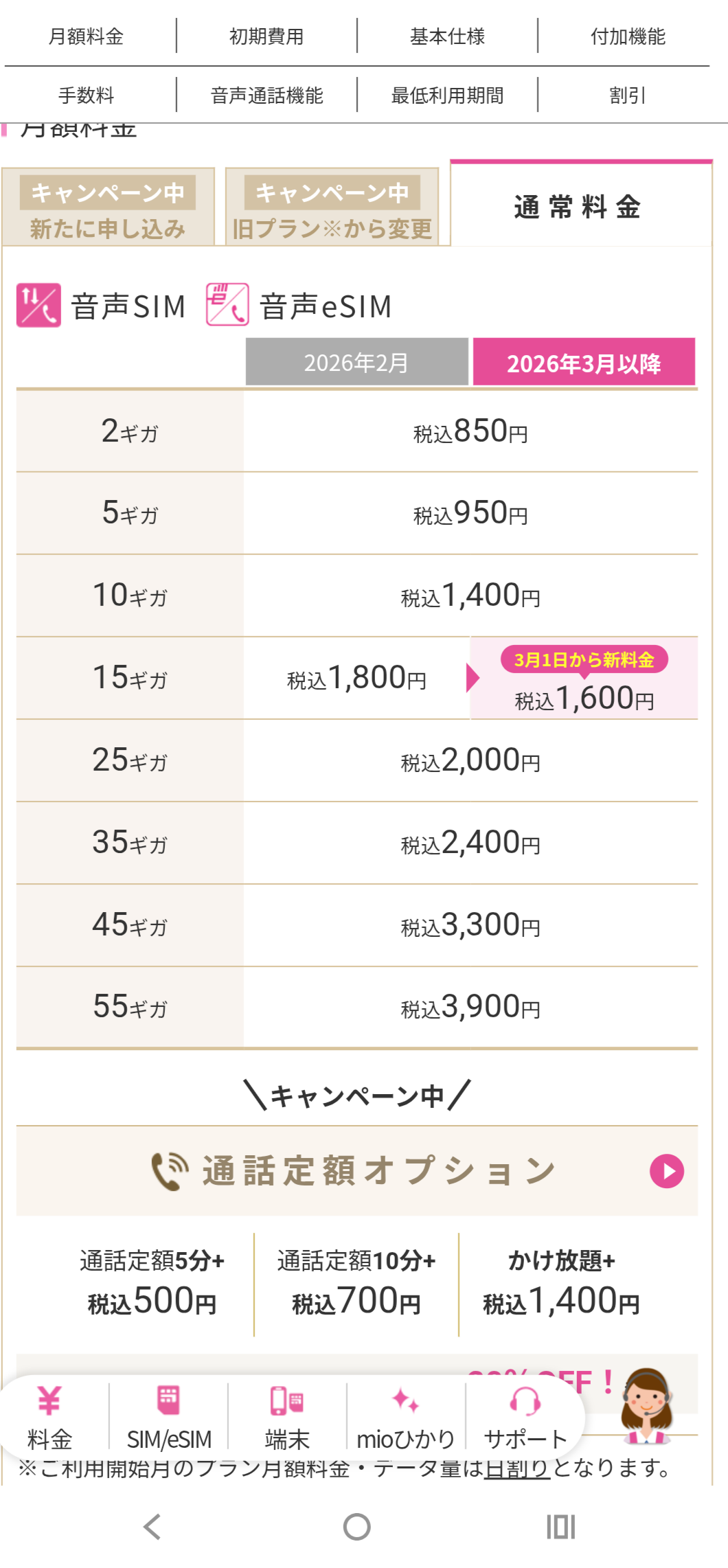Switch to 2026年2月 pricing

click(356, 362)
